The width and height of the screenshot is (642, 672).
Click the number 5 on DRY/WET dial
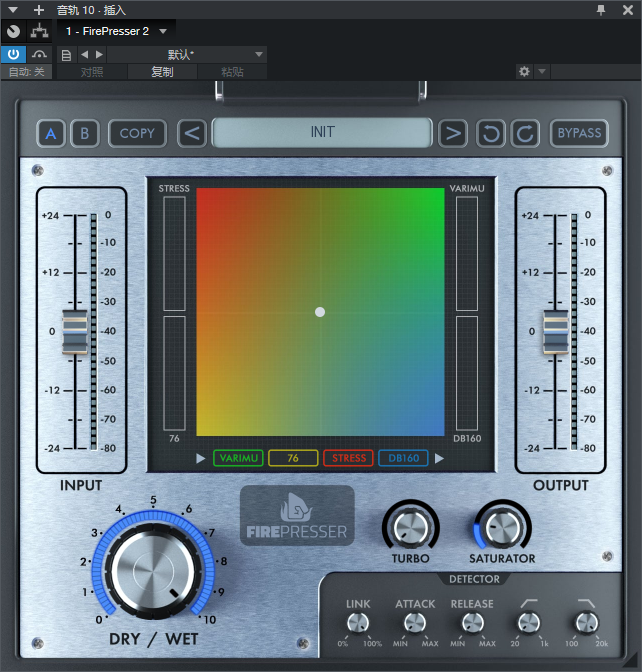[153, 501]
